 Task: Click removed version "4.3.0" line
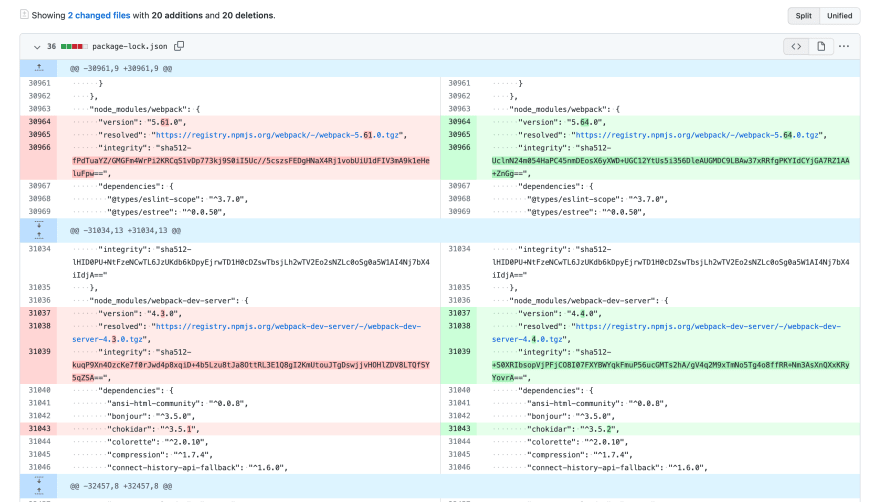coord(248,313)
